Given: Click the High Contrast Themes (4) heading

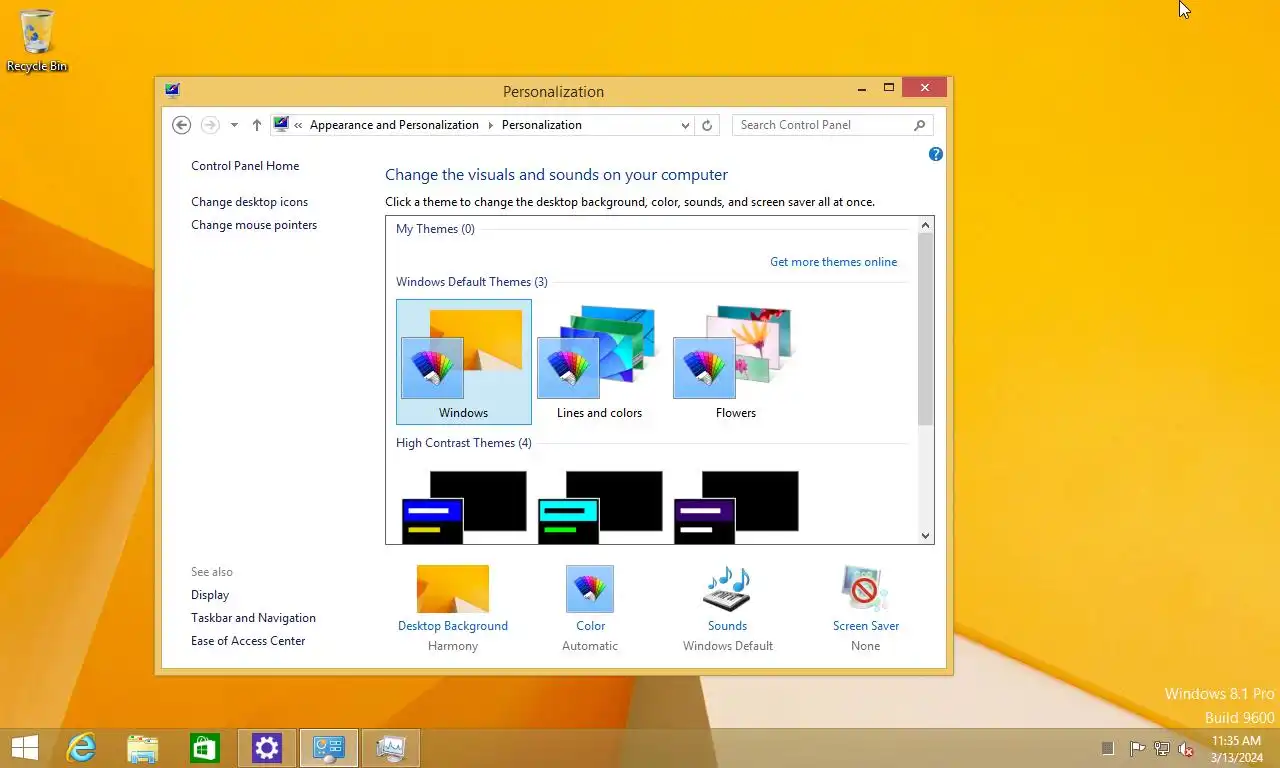Looking at the screenshot, I should [464, 443].
